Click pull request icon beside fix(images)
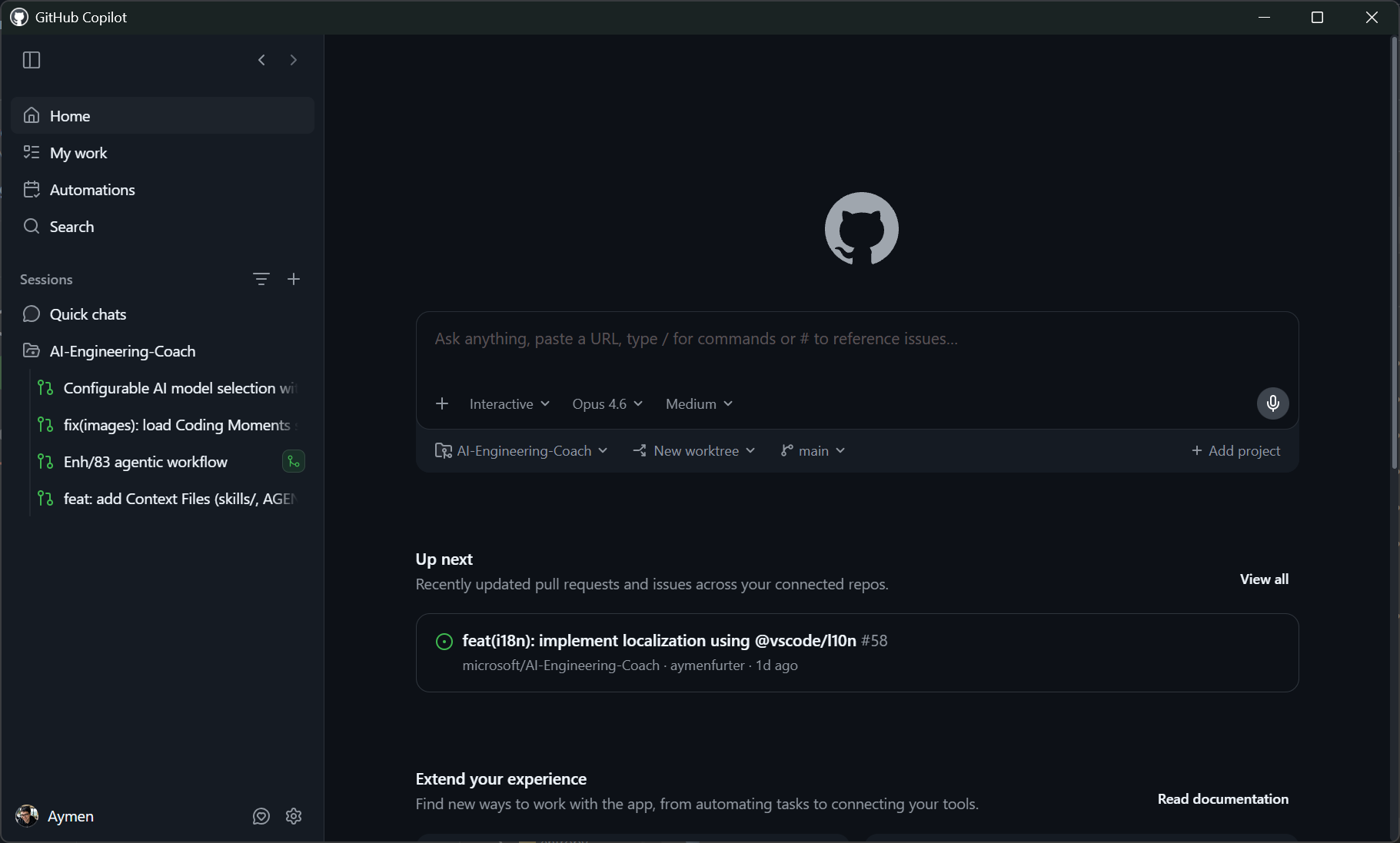This screenshot has height=843, width=1400. pyautogui.click(x=45, y=425)
